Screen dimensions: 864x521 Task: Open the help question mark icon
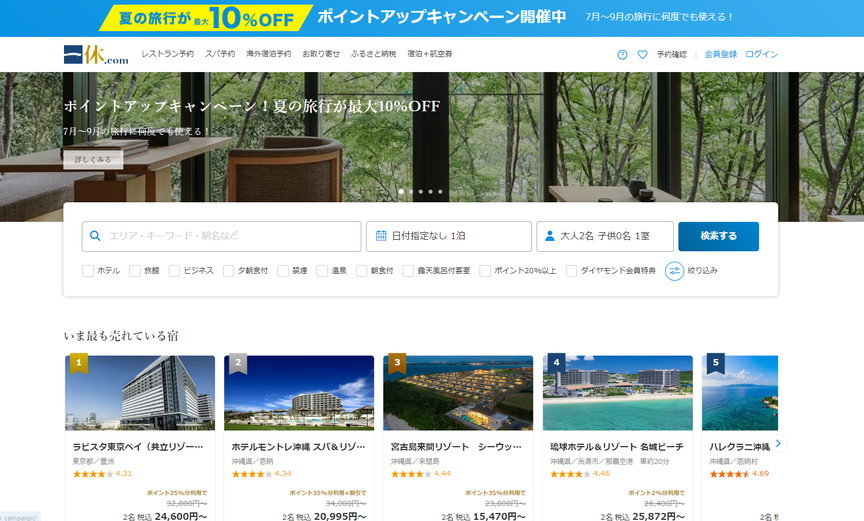click(622, 55)
